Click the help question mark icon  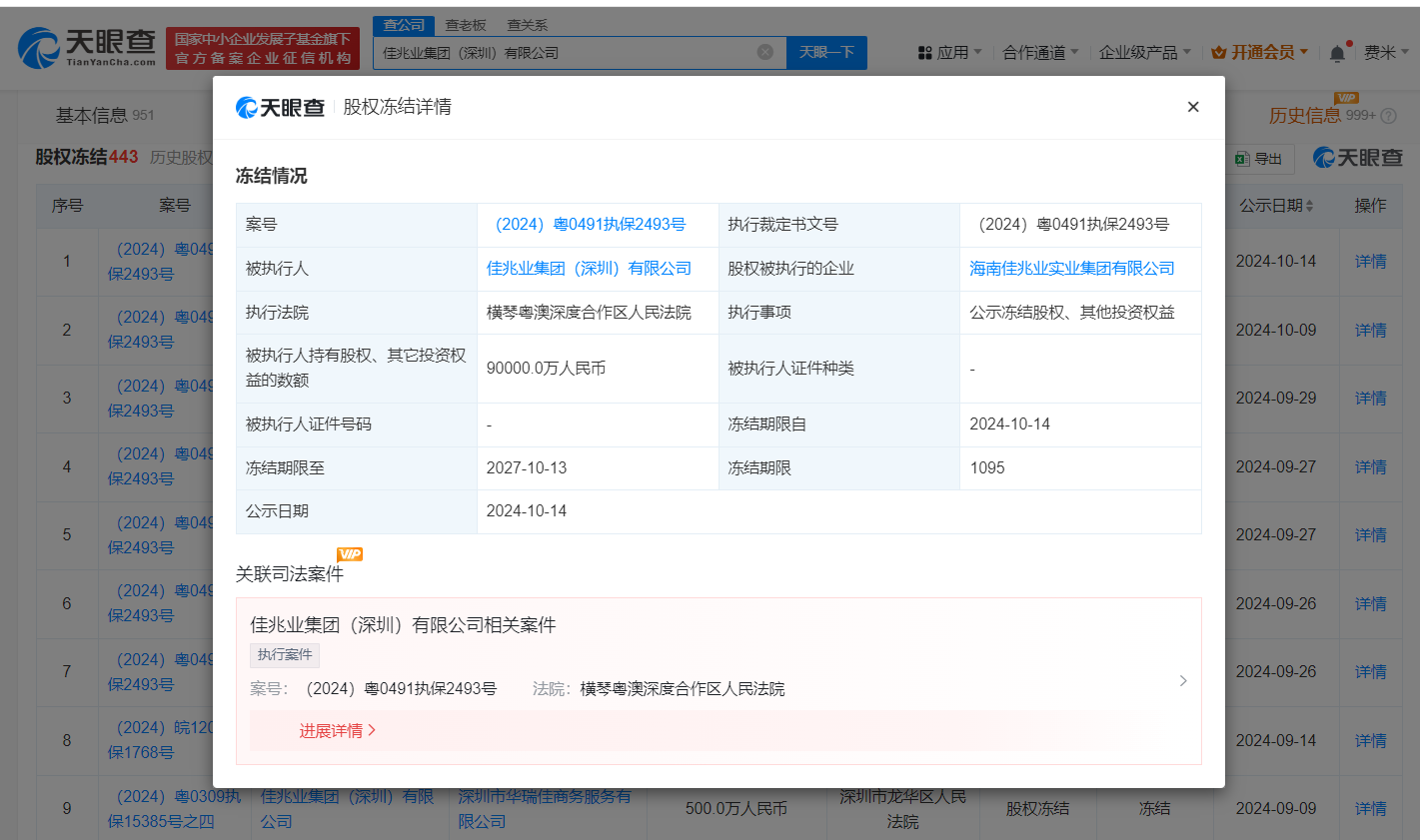point(1388,116)
